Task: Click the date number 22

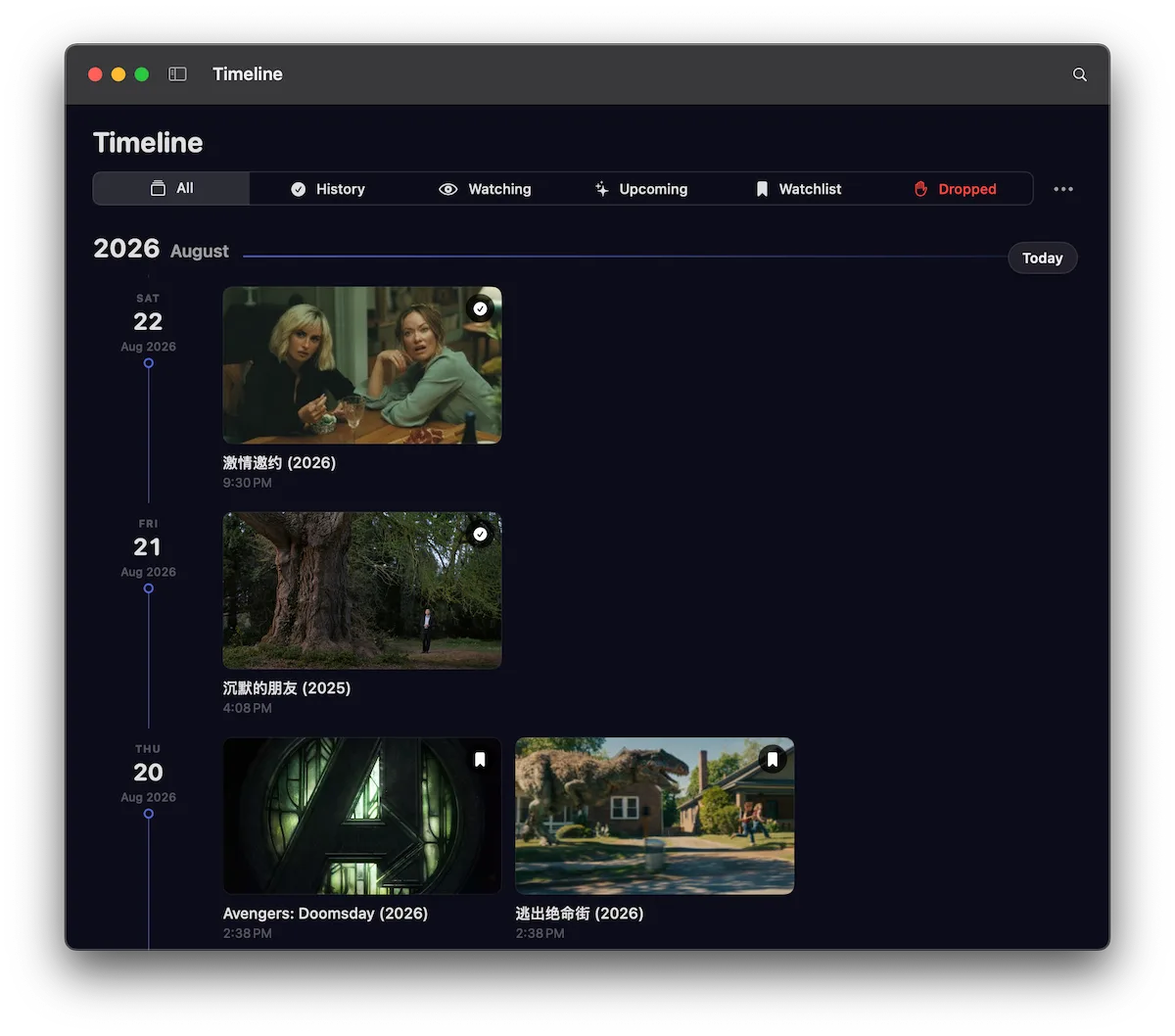Action: click(148, 321)
